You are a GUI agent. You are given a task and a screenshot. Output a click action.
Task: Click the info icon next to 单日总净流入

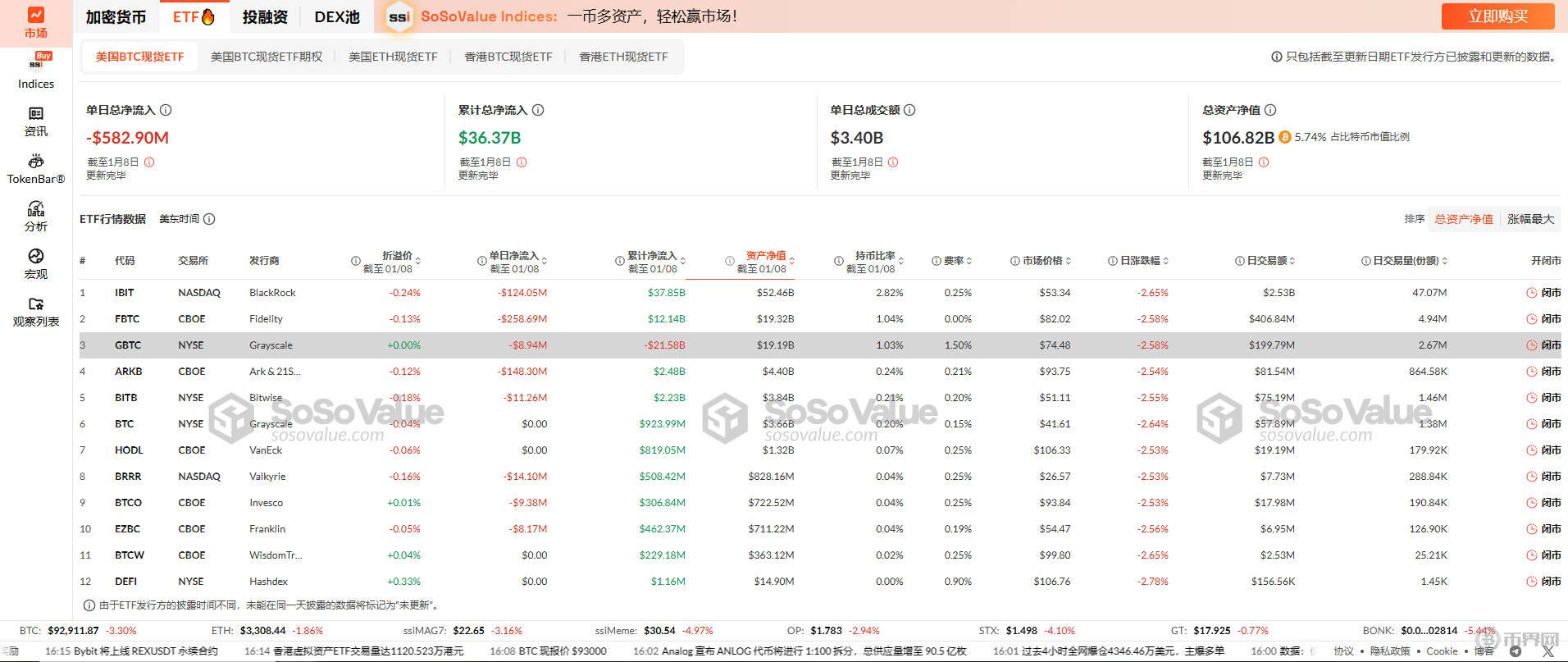[166, 110]
